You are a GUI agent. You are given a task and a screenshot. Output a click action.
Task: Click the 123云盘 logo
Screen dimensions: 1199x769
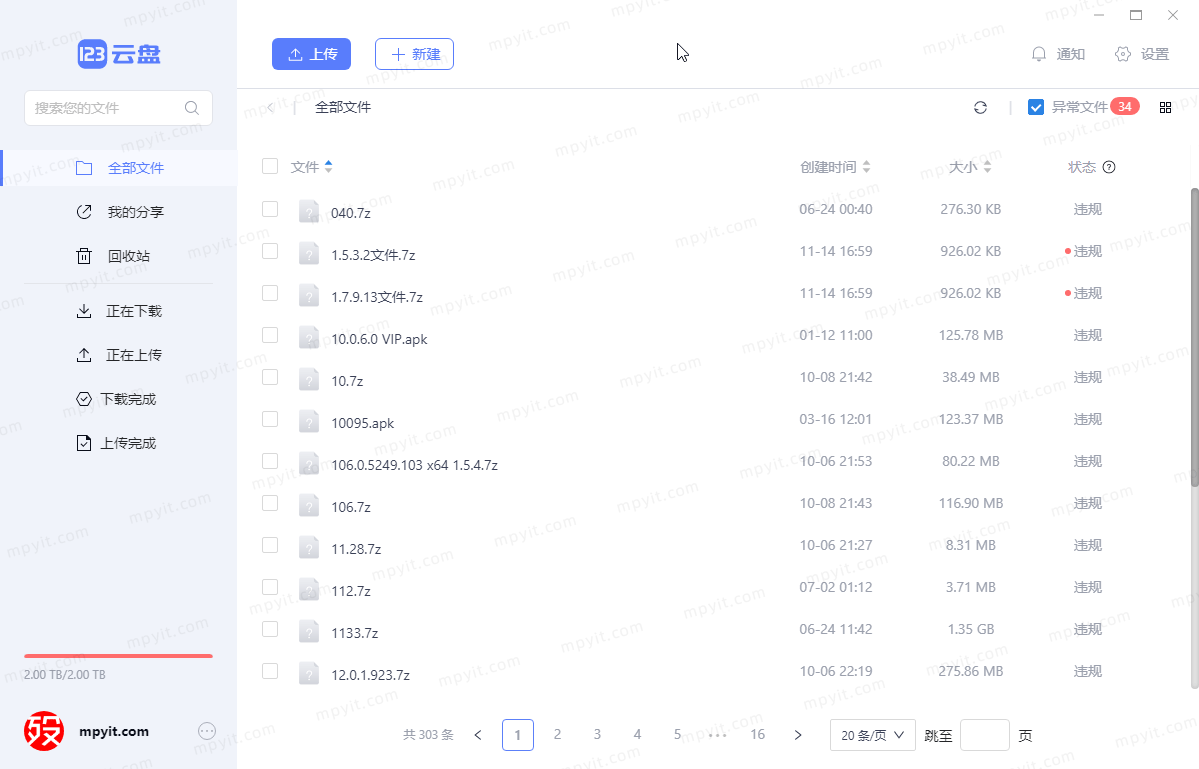119,54
